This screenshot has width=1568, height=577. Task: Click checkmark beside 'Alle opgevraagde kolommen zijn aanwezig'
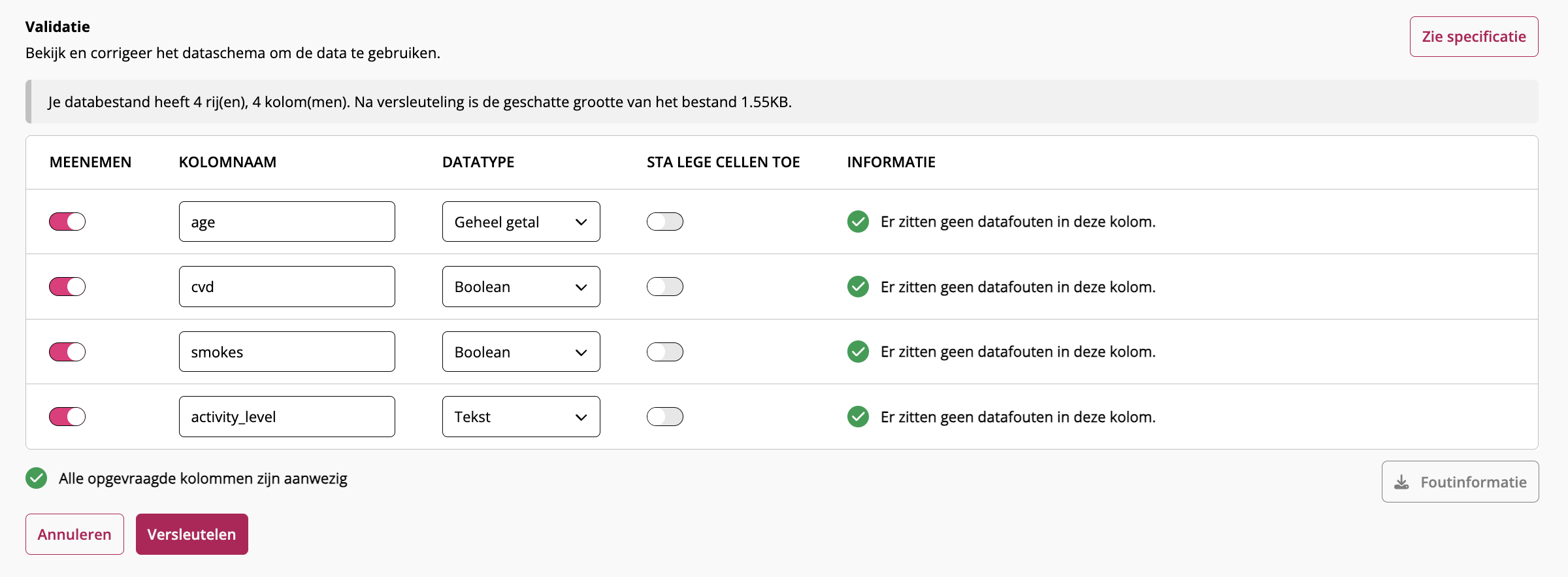point(37,478)
